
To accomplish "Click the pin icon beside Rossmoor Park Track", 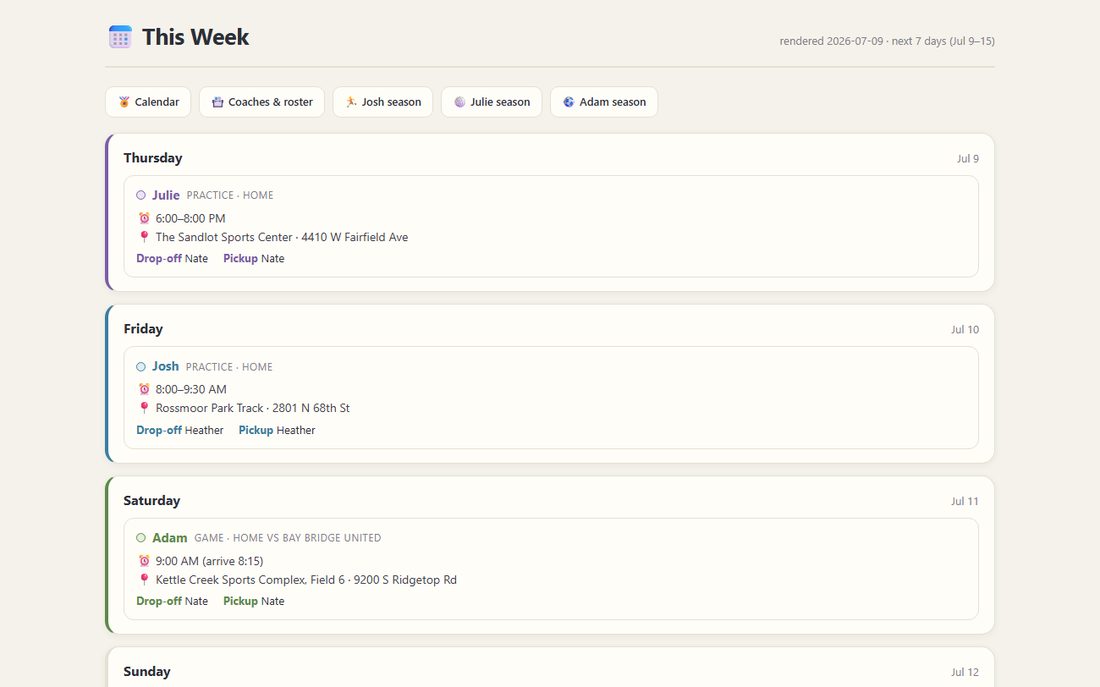I will point(144,408).
